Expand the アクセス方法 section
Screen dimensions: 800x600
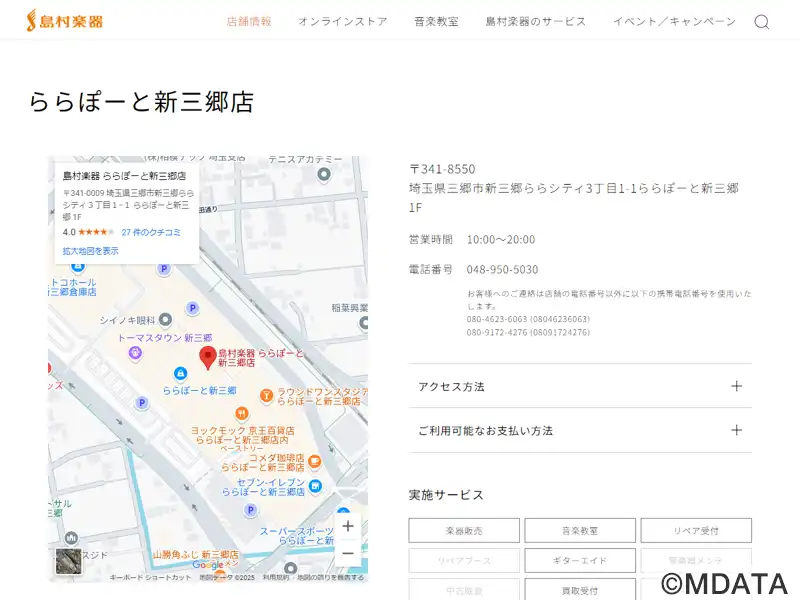(580, 386)
